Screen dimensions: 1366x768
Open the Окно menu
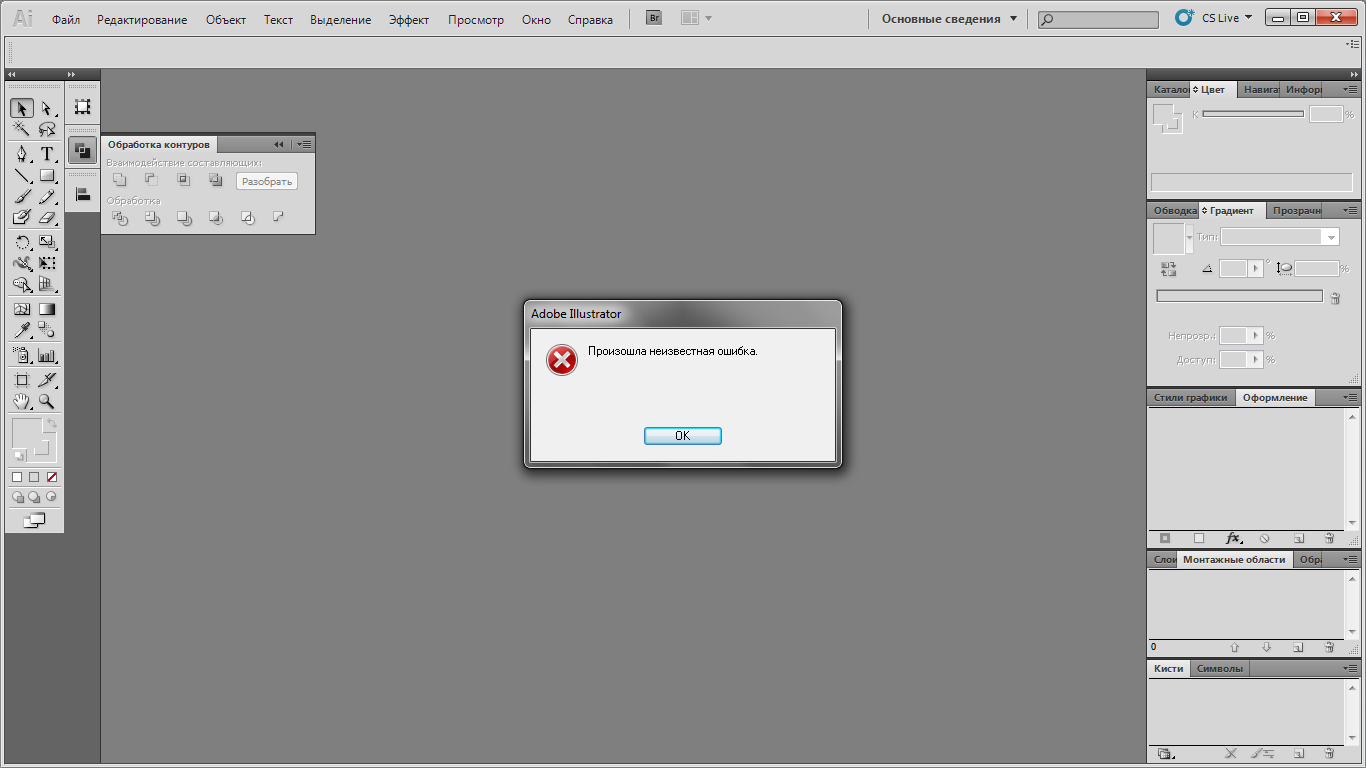click(x=536, y=20)
